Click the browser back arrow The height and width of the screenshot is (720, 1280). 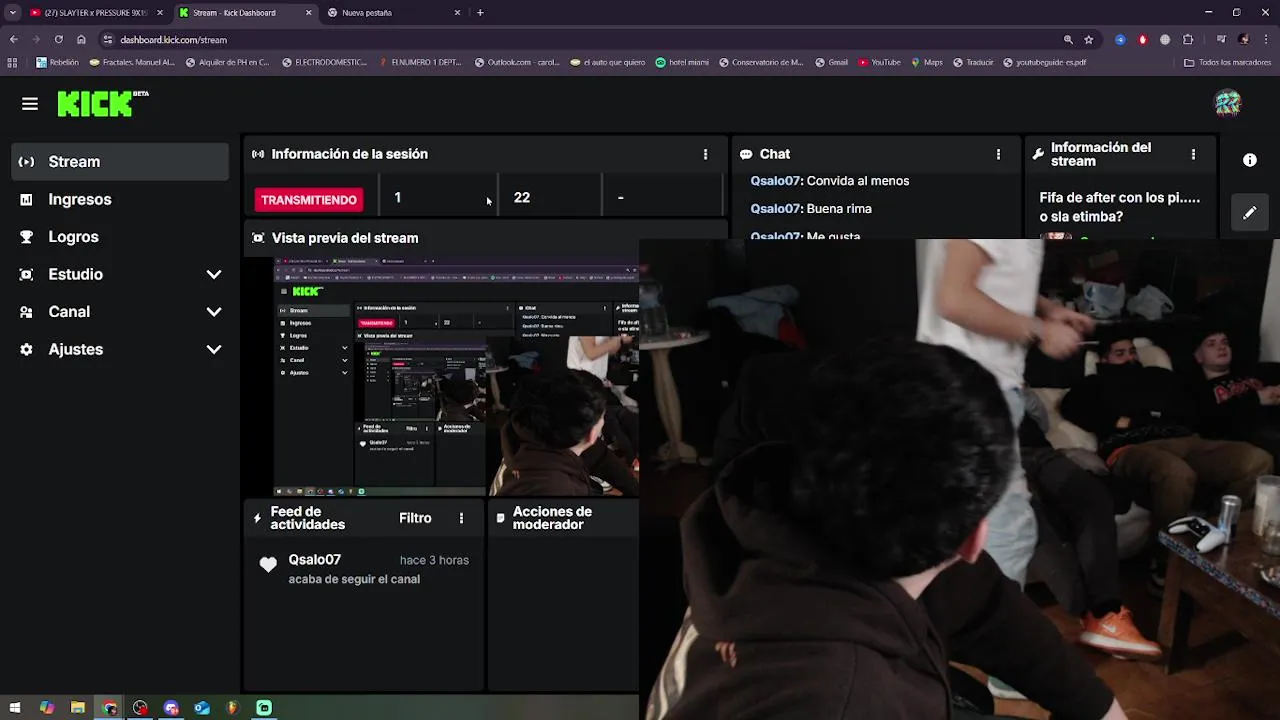pos(14,40)
